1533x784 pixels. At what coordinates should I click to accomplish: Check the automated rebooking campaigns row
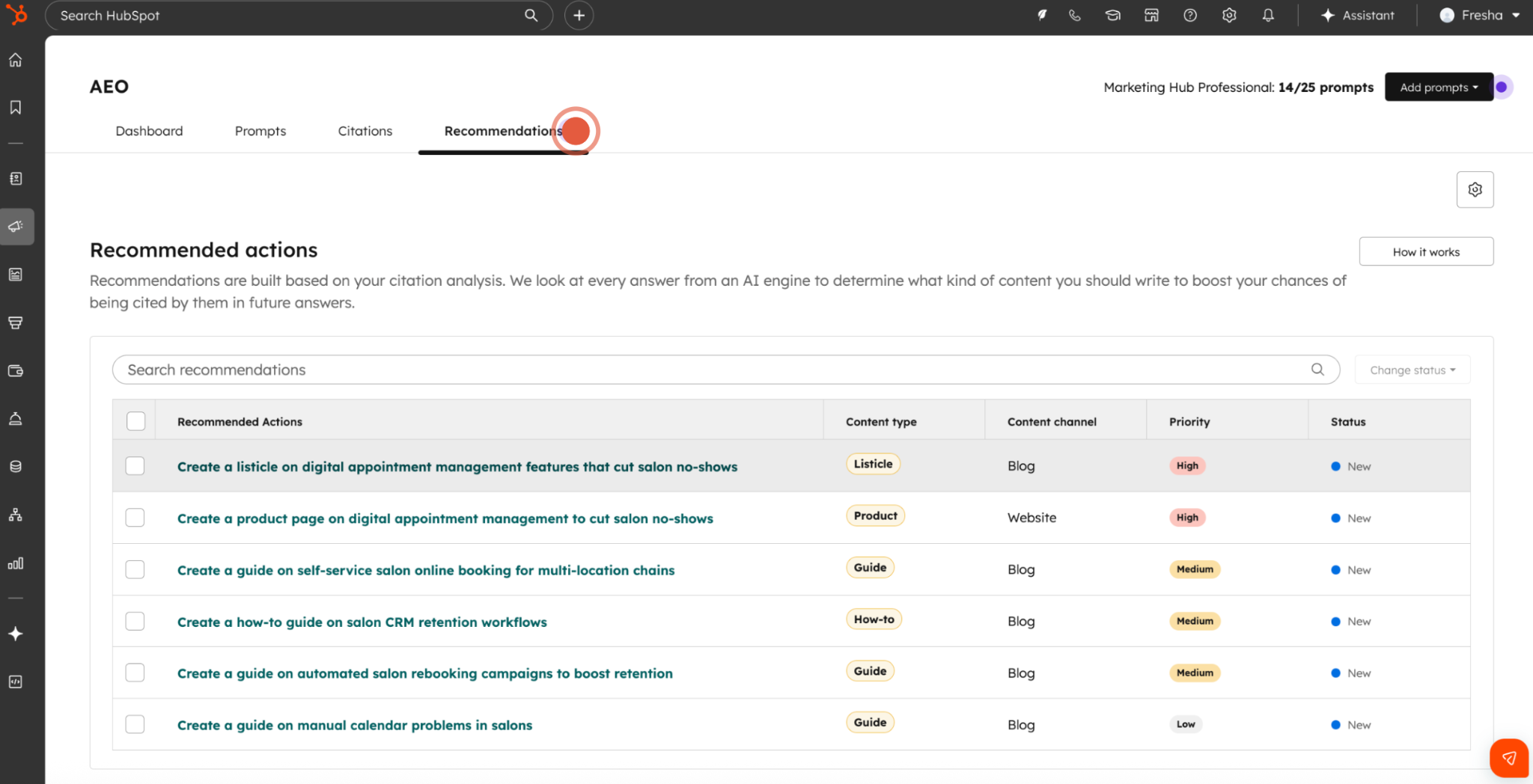coord(135,673)
